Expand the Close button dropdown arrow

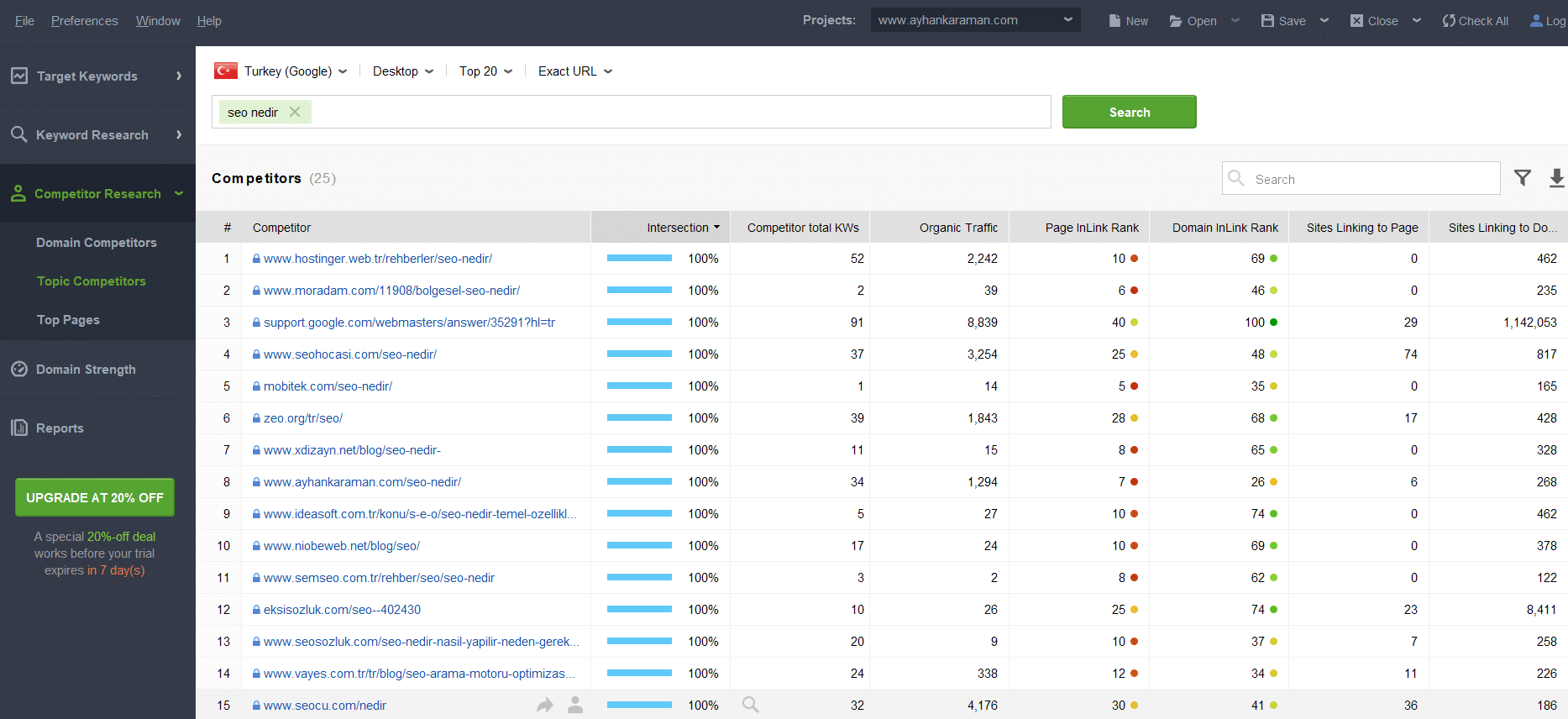pos(1417,20)
